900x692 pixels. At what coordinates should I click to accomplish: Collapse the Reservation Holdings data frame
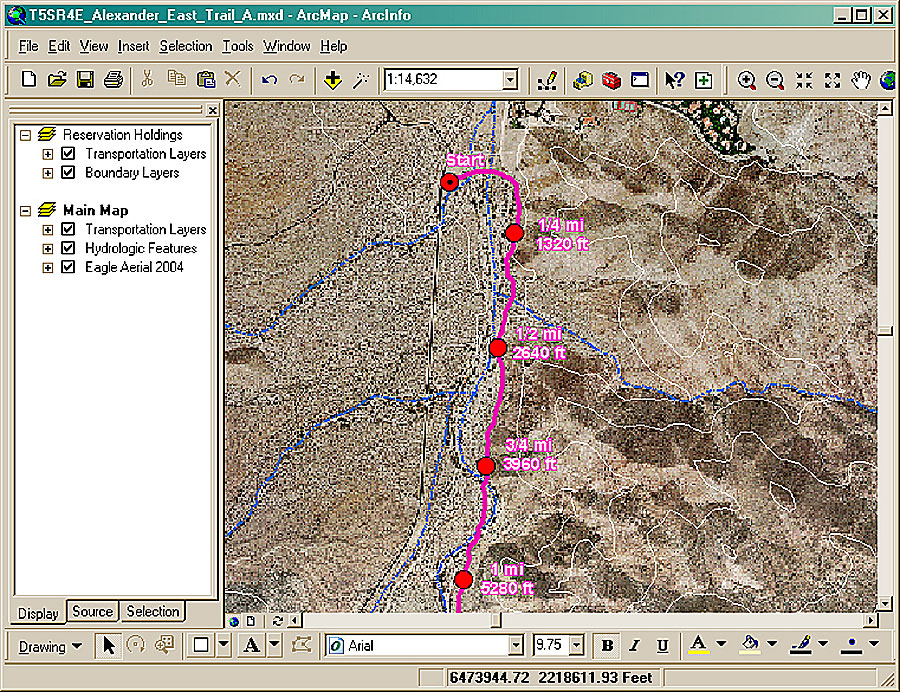coord(25,135)
